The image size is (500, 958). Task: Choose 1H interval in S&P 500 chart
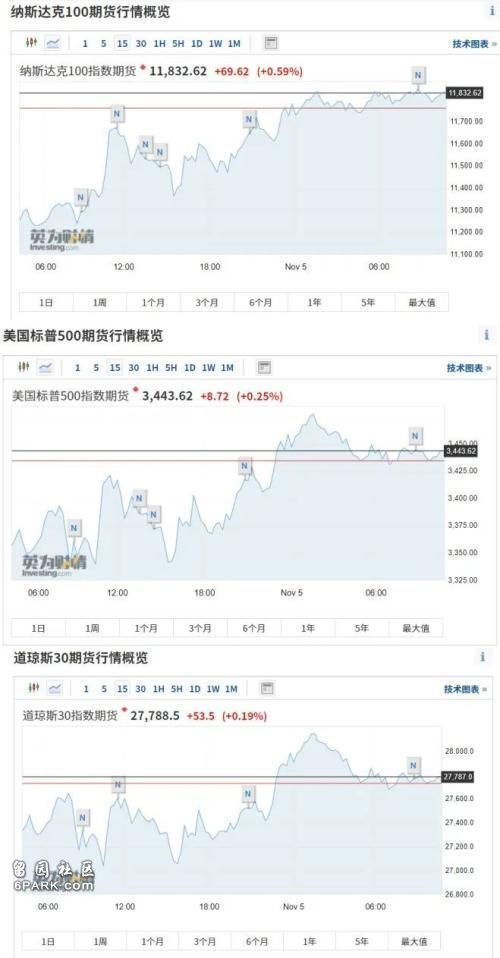pyautogui.click(x=152, y=368)
